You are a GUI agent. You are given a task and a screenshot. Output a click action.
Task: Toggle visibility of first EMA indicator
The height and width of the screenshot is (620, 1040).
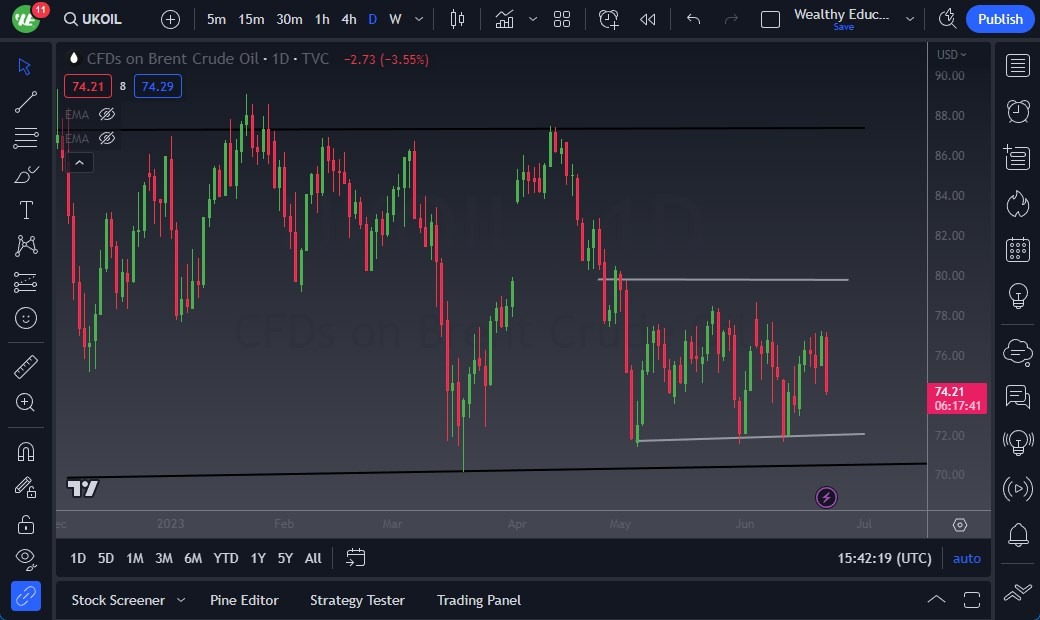107,114
